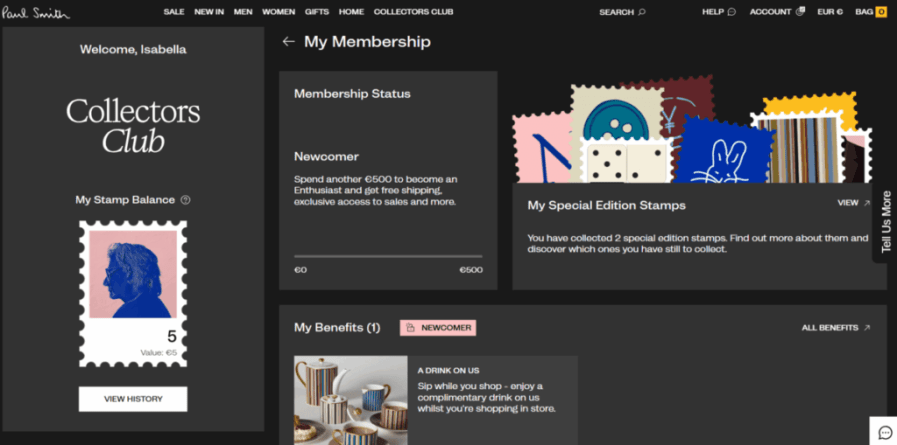Open the EUR € currency selector
The image size is (897, 445).
tap(830, 12)
